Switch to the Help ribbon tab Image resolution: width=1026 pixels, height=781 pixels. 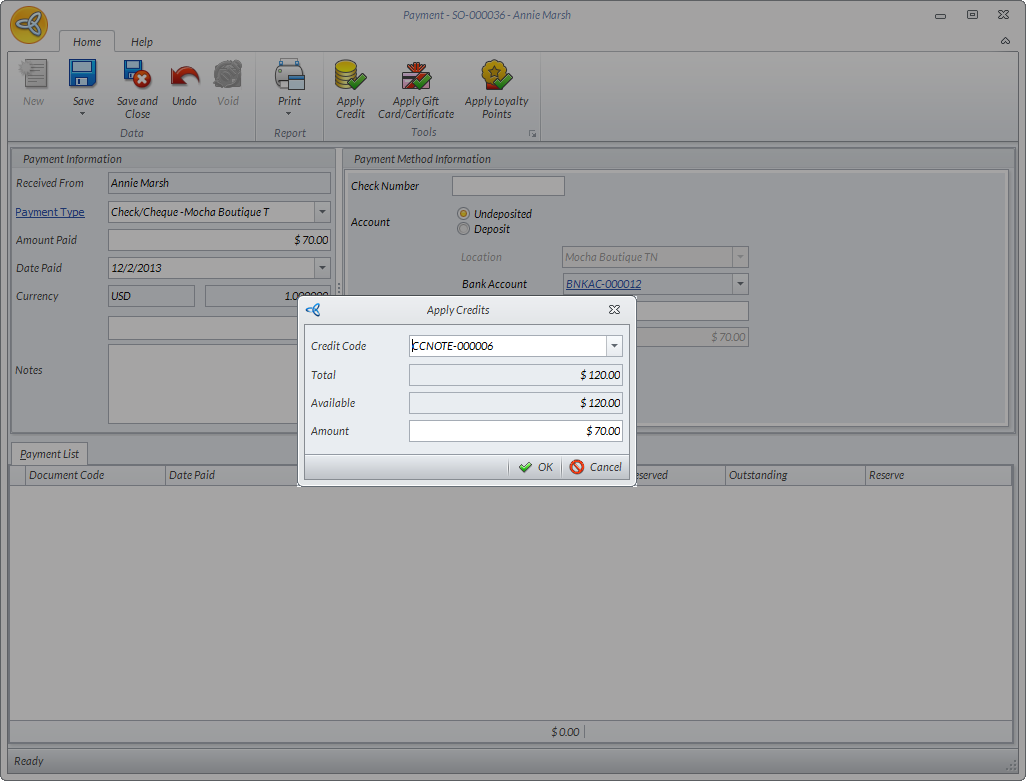click(142, 42)
